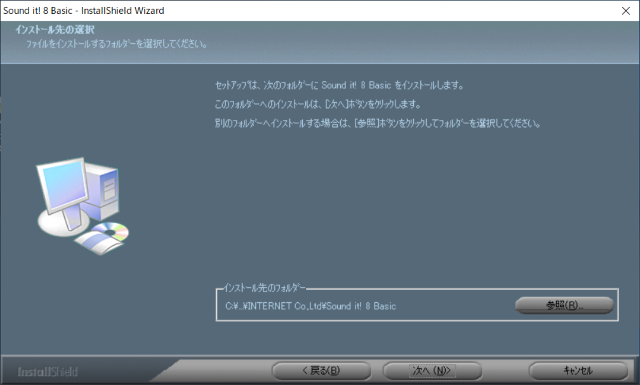Click the subheading about selecting install folder
Viewport: 640px width, 385px height.
pyautogui.click(x=116, y=44)
